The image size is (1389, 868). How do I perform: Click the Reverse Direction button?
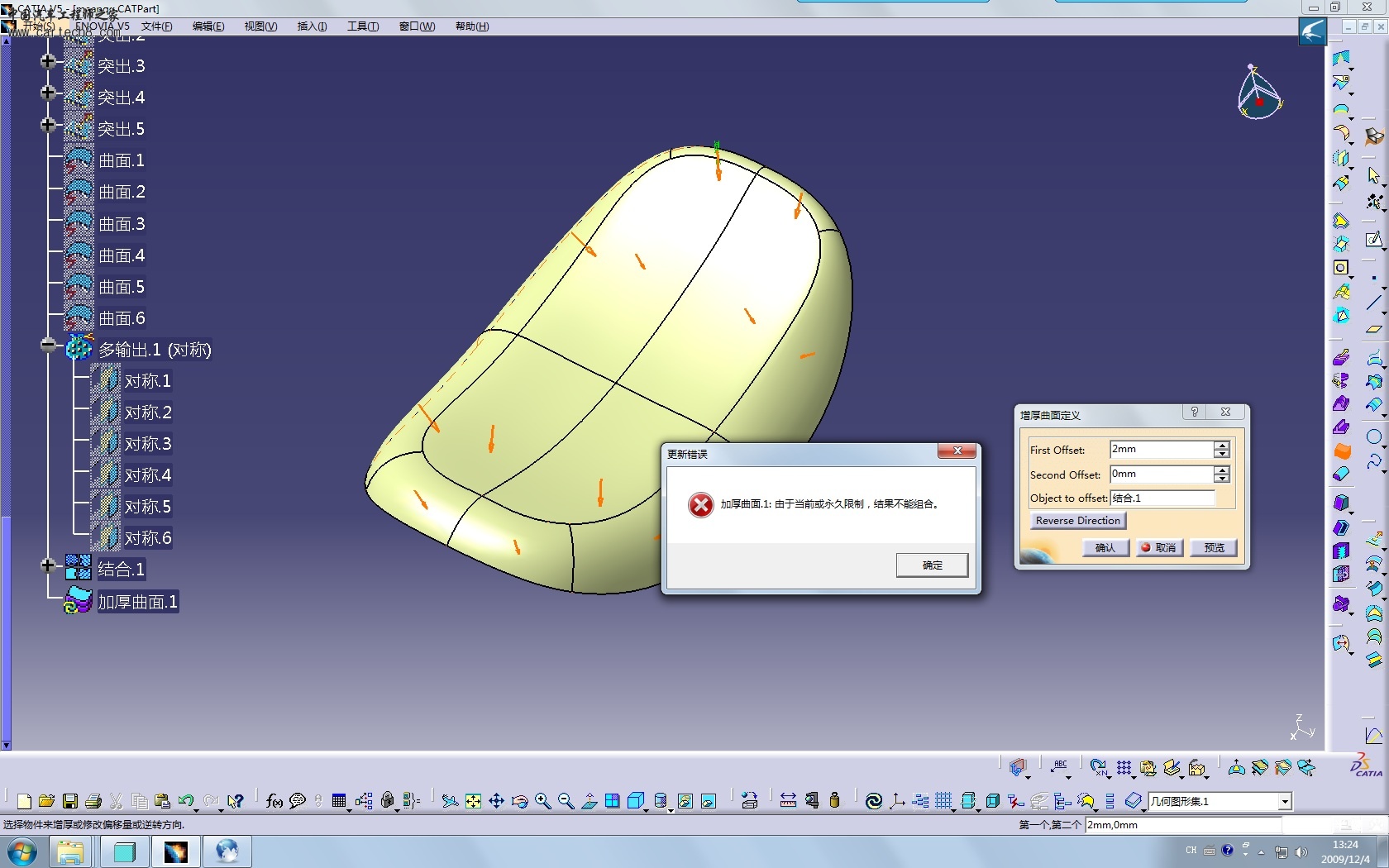(1077, 521)
